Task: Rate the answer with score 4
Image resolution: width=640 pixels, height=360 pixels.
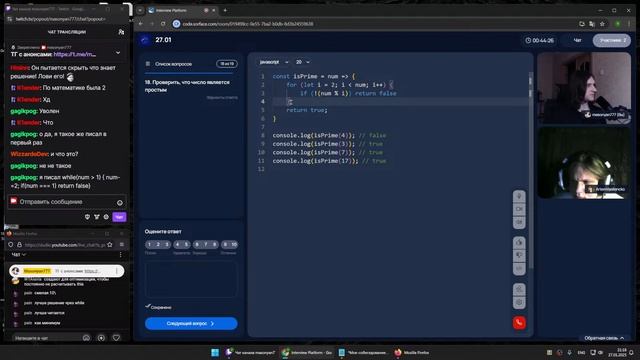Action: [177, 244]
